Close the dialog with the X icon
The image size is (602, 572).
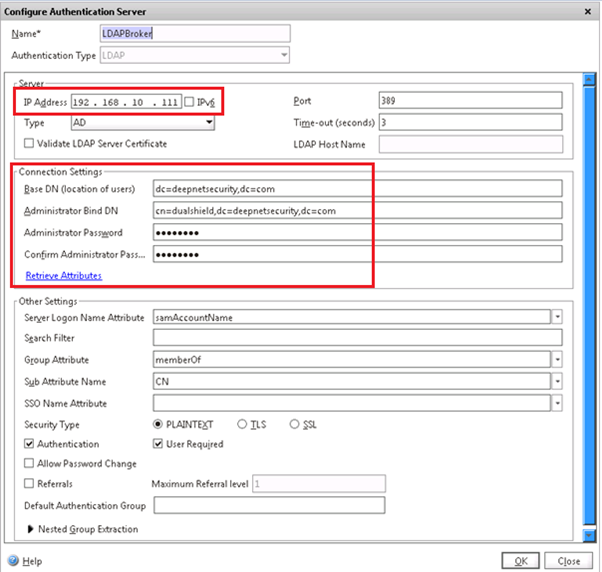(589, 10)
